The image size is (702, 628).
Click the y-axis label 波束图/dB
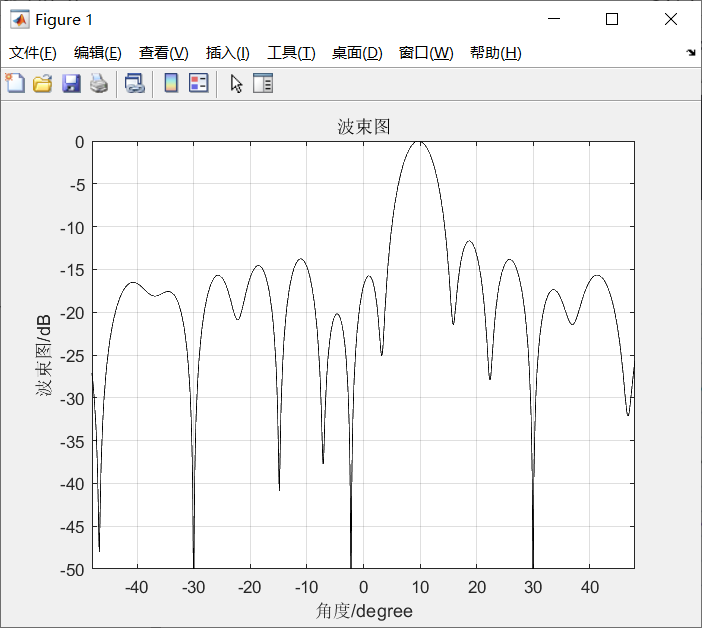(44, 355)
